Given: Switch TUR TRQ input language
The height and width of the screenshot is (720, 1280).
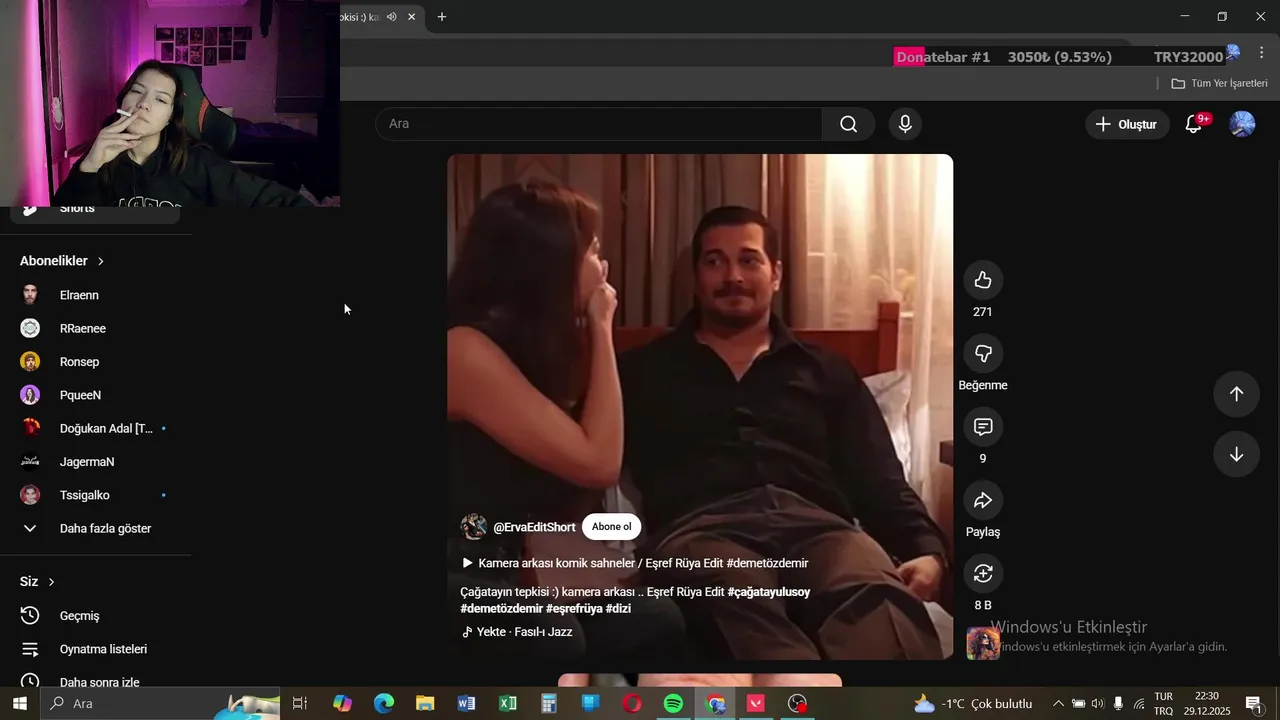Looking at the screenshot, I should (1164, 704).
